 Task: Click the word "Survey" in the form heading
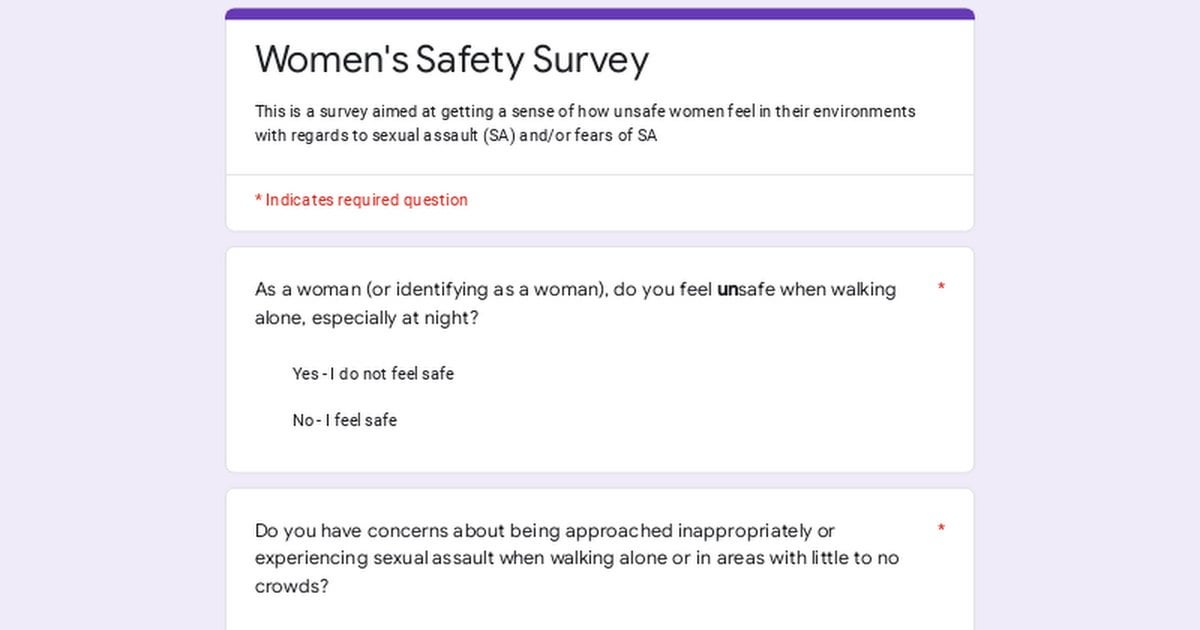point(590,60)
